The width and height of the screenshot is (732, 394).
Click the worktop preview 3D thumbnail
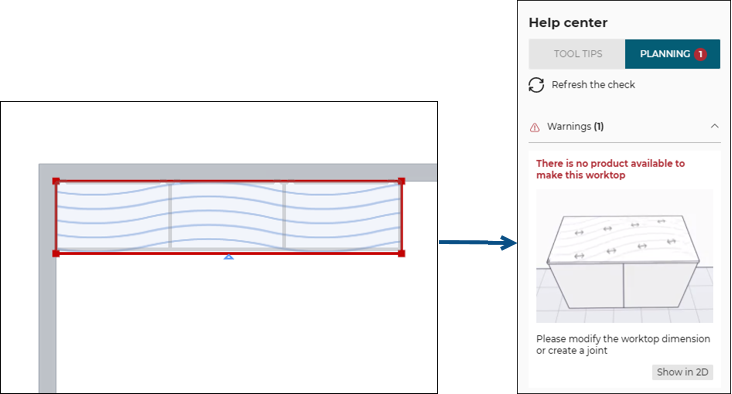[x=624, y=256]
